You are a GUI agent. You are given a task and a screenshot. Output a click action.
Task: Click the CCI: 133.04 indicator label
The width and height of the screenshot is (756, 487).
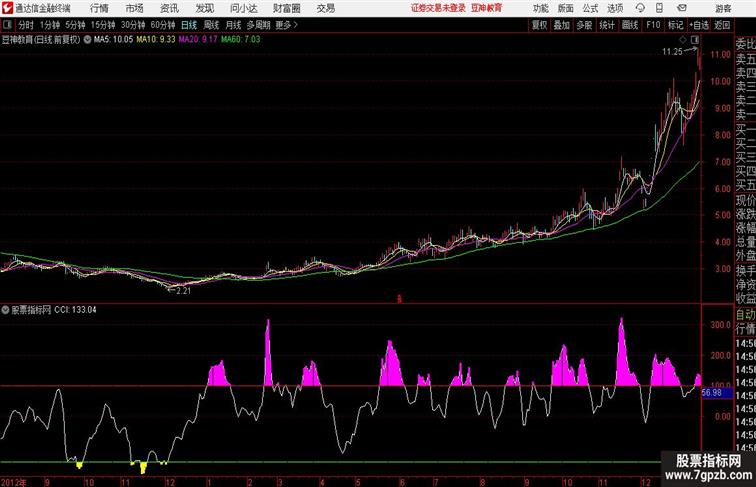(75, 310)
